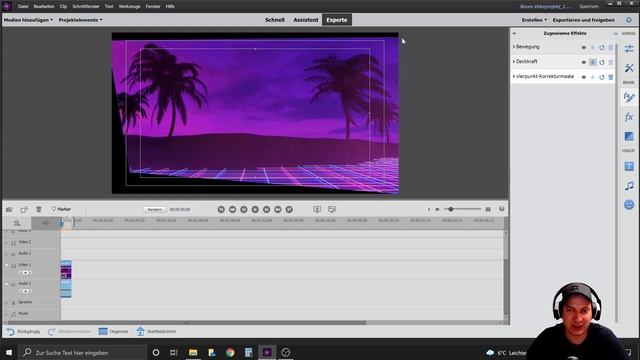The image size is (640, 360).
Task: Open the Erstellen dropdown
Action: [534, 20]
